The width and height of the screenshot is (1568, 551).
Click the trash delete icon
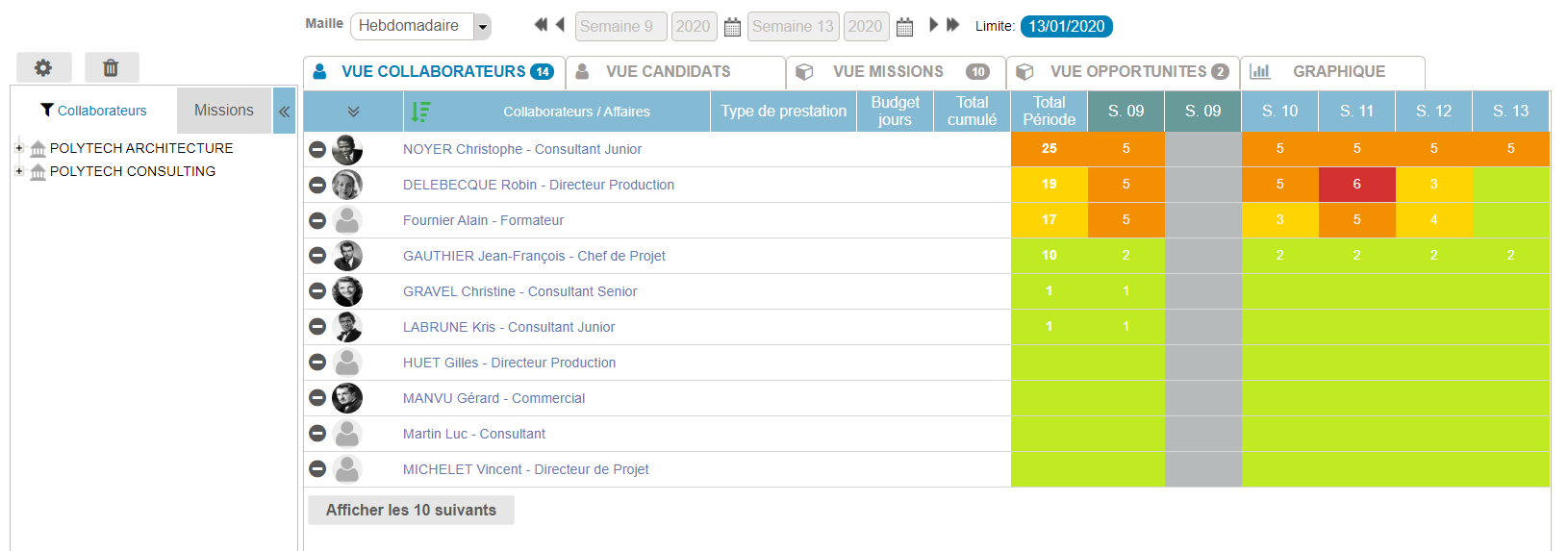point(111,67)
